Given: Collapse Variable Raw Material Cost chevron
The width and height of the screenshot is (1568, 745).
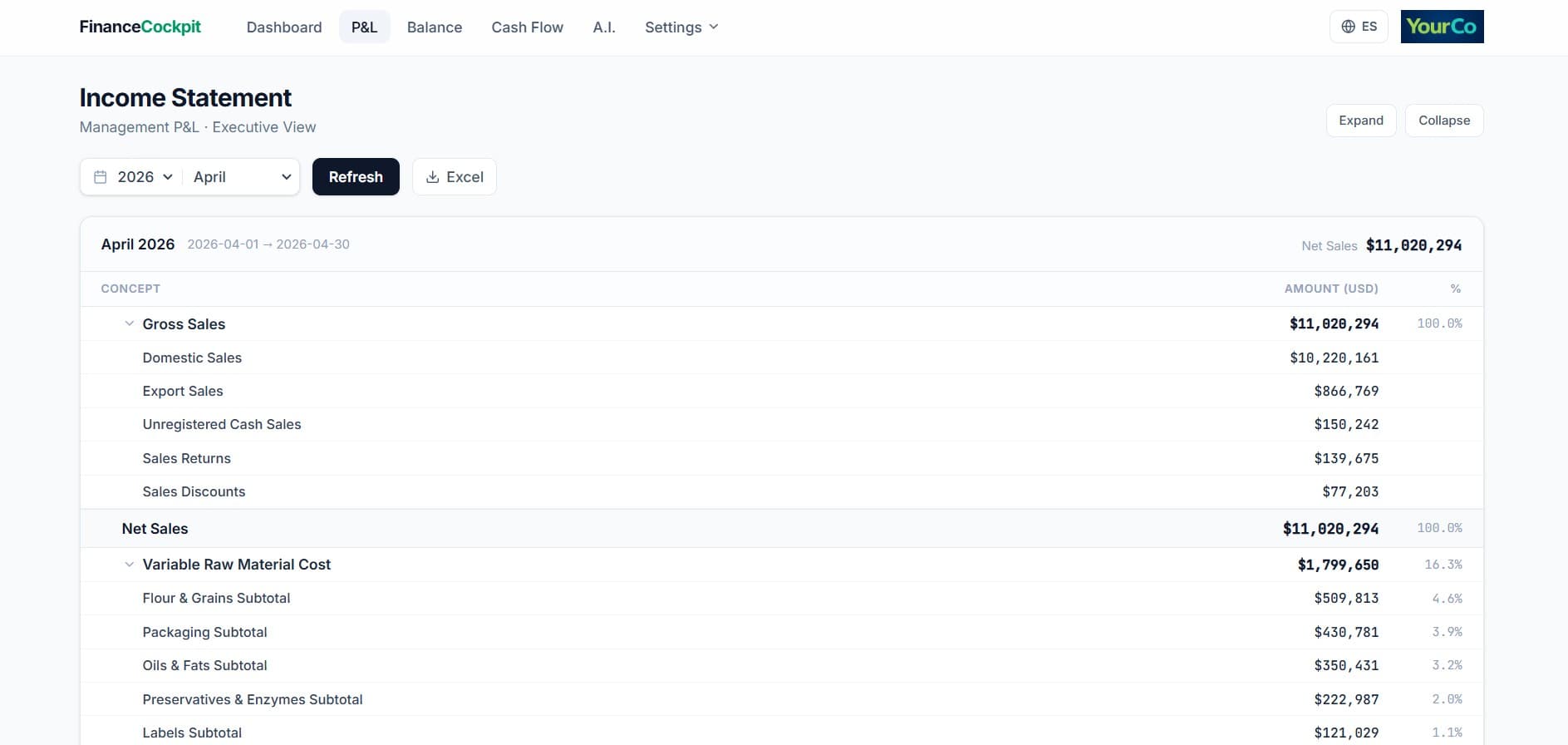Looking at the screenshot, I should click(x=129, y=565).
